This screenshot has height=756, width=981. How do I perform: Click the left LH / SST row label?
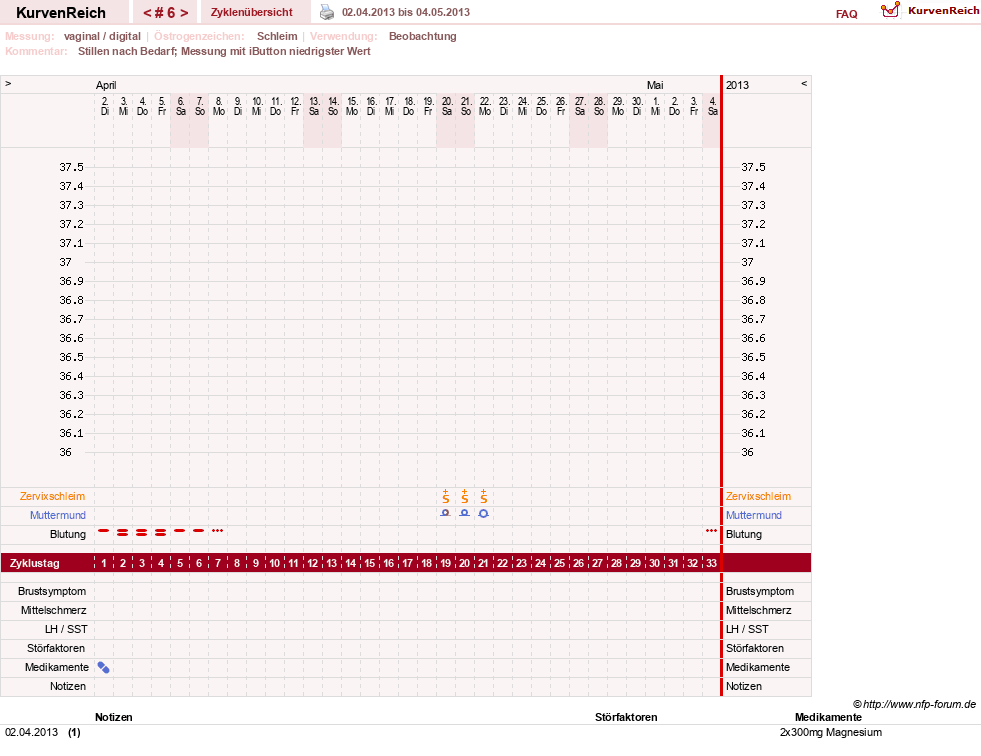(66, 630)
